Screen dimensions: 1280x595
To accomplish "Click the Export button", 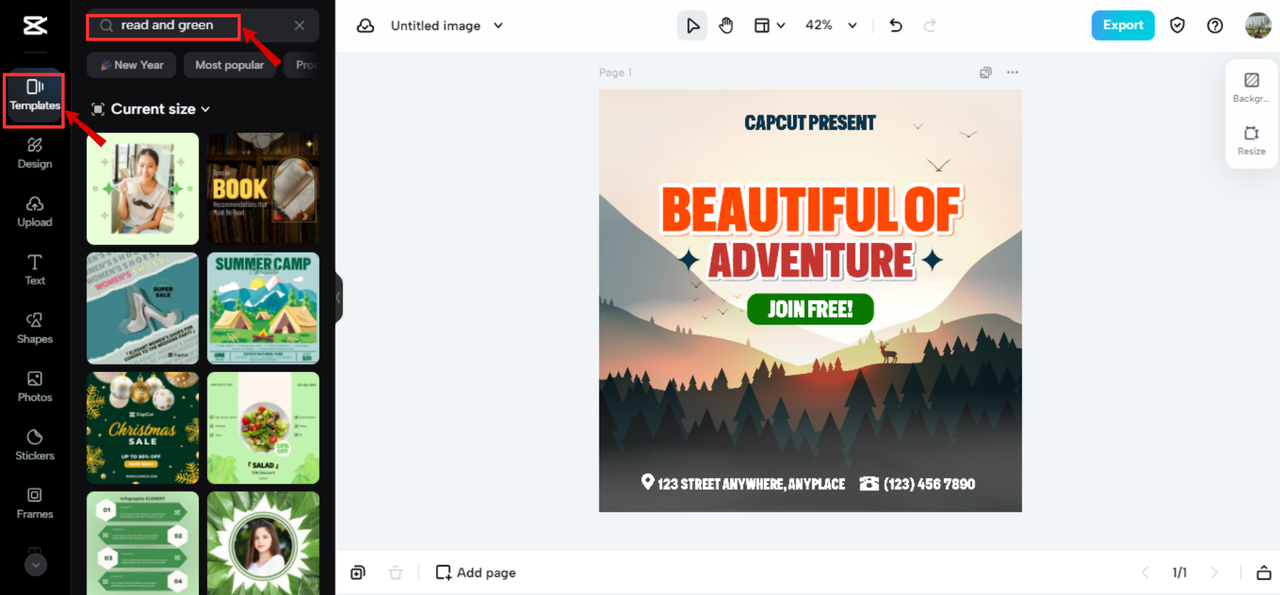I will coord(1123,26).
